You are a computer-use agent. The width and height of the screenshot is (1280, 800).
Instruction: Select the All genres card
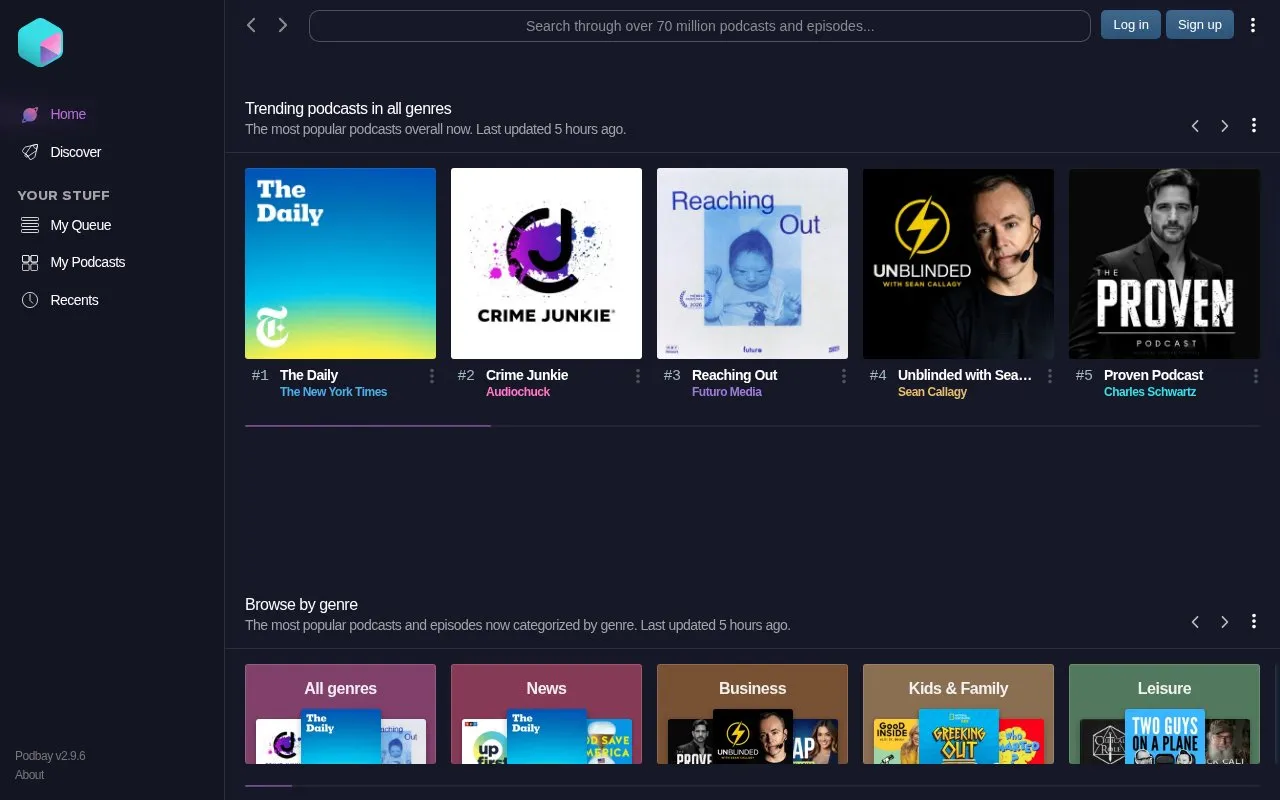340,714
